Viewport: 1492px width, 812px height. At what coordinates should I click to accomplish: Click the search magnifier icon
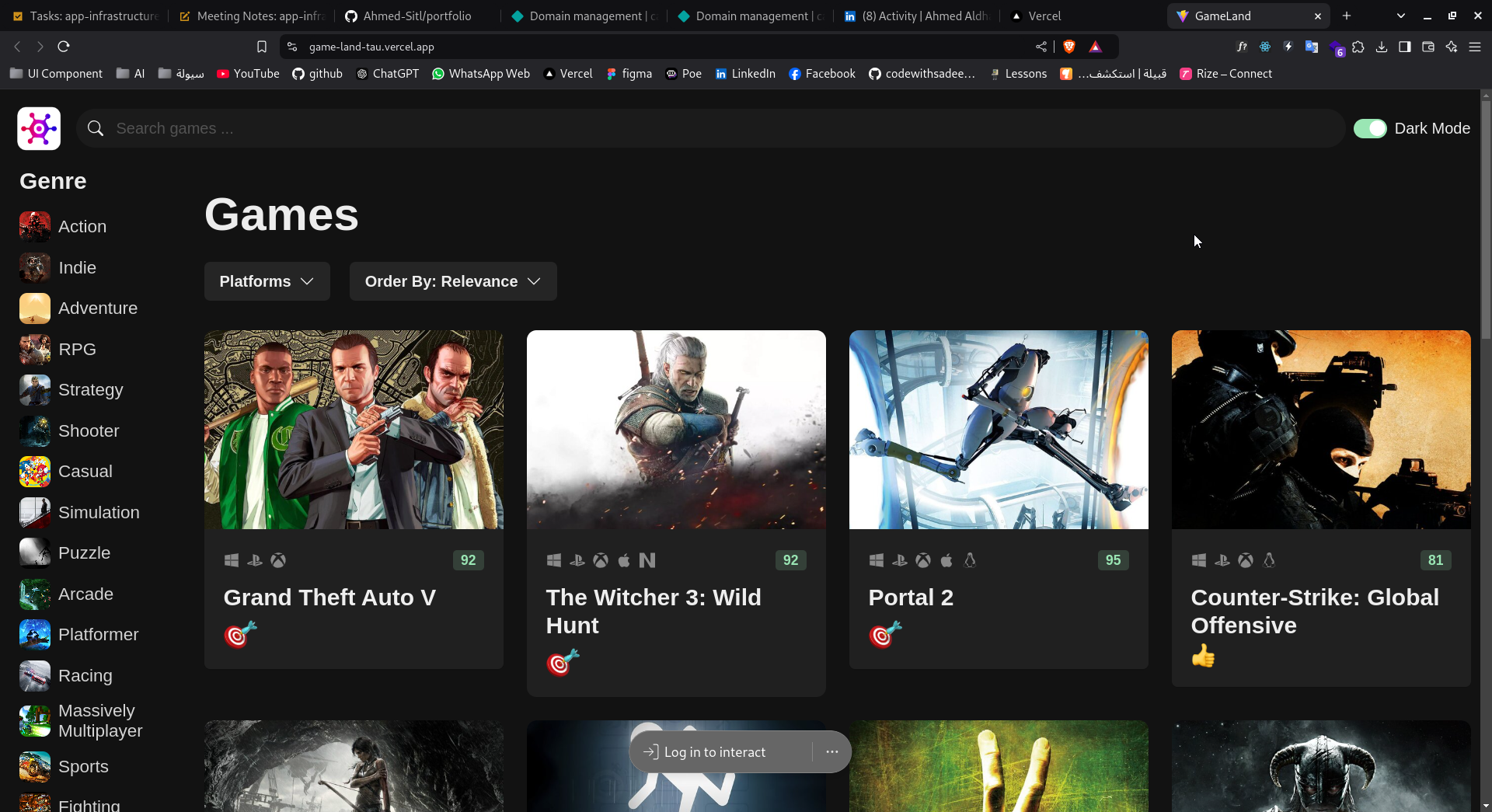tap(96, 128)
